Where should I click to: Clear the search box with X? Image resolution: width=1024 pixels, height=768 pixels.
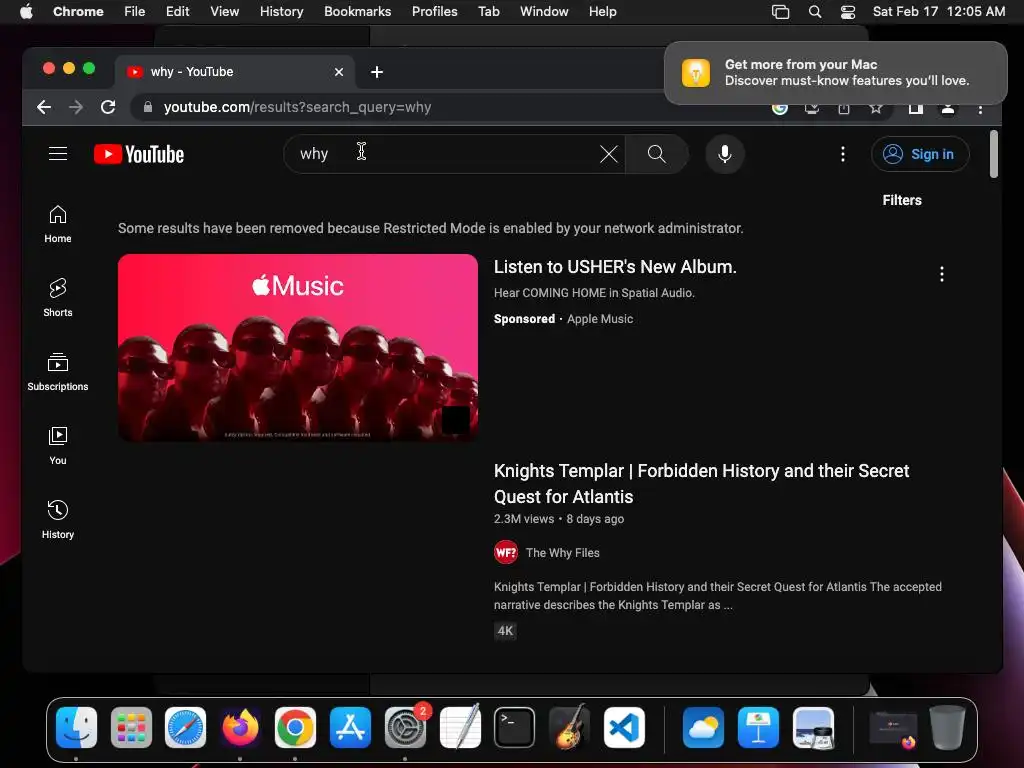pos(609,154)
